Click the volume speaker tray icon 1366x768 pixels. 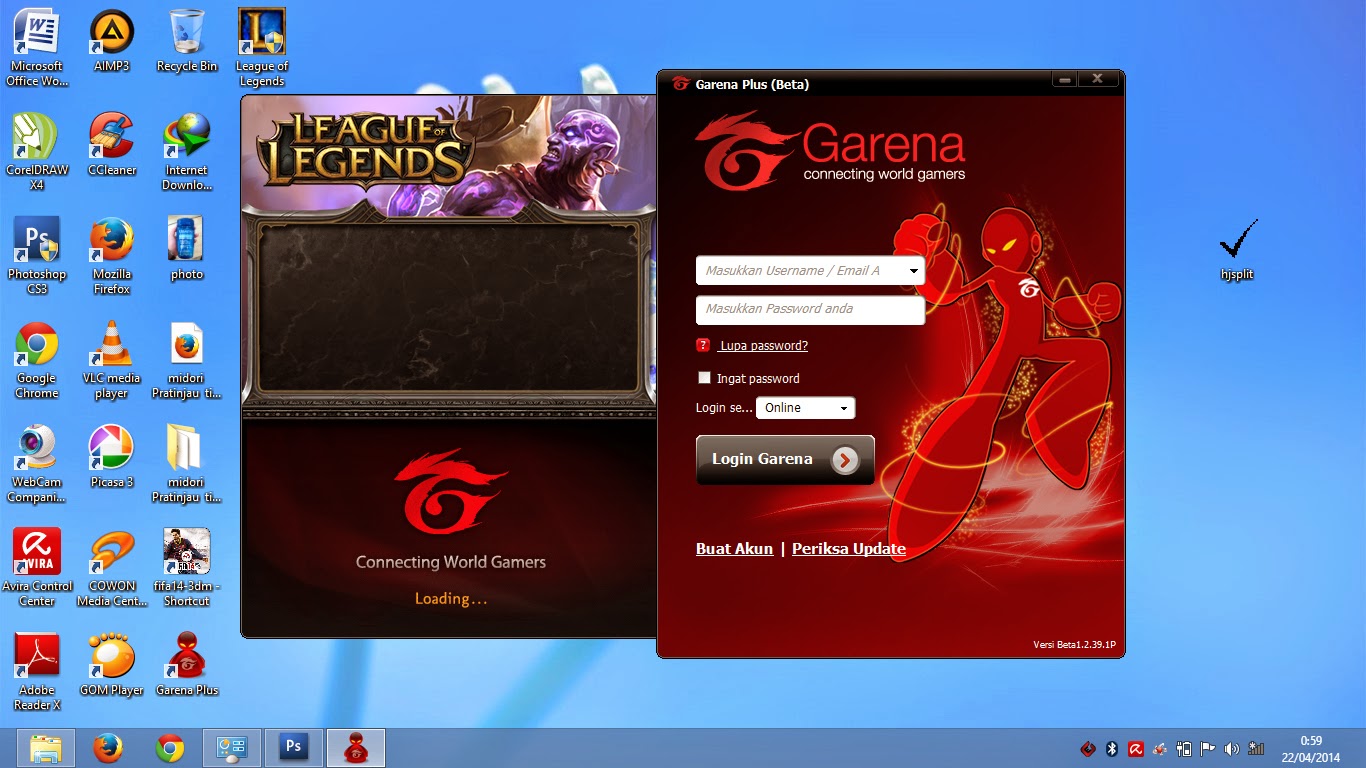(1232, 748)
